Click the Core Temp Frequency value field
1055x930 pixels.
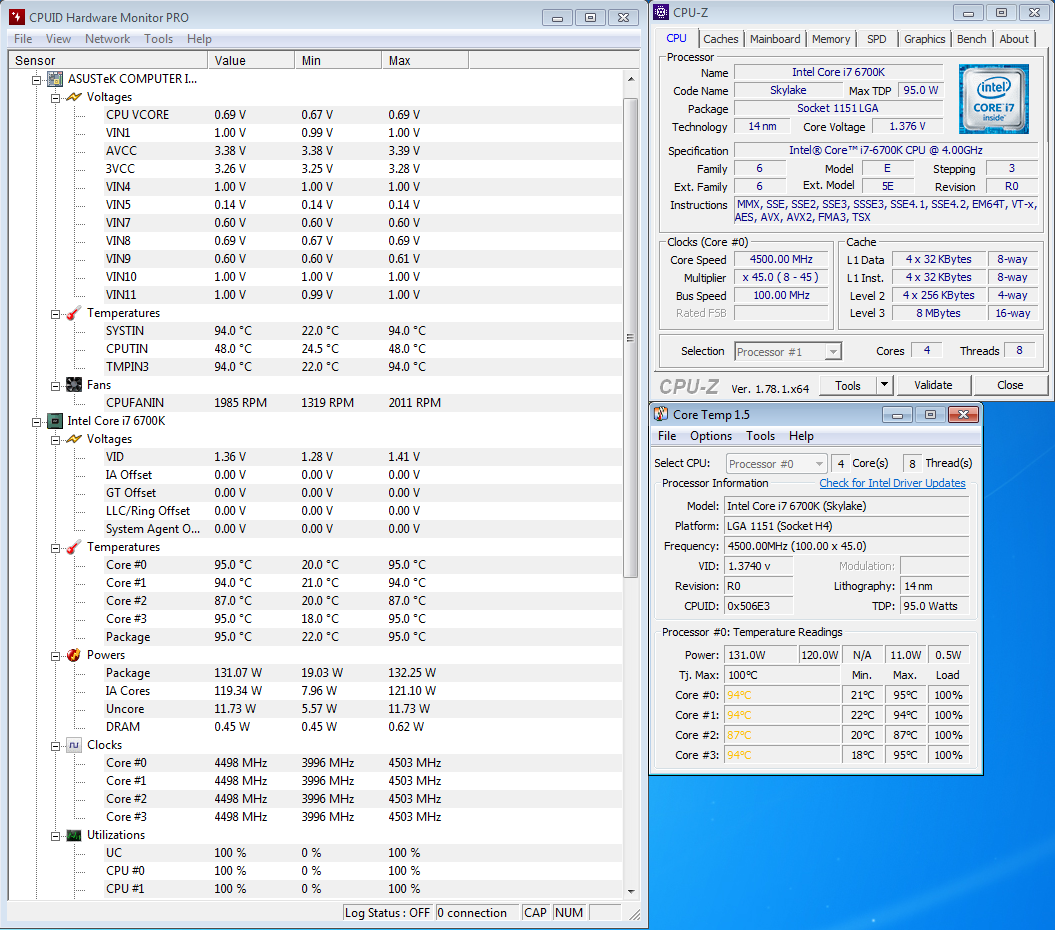(x=846, y=546)
